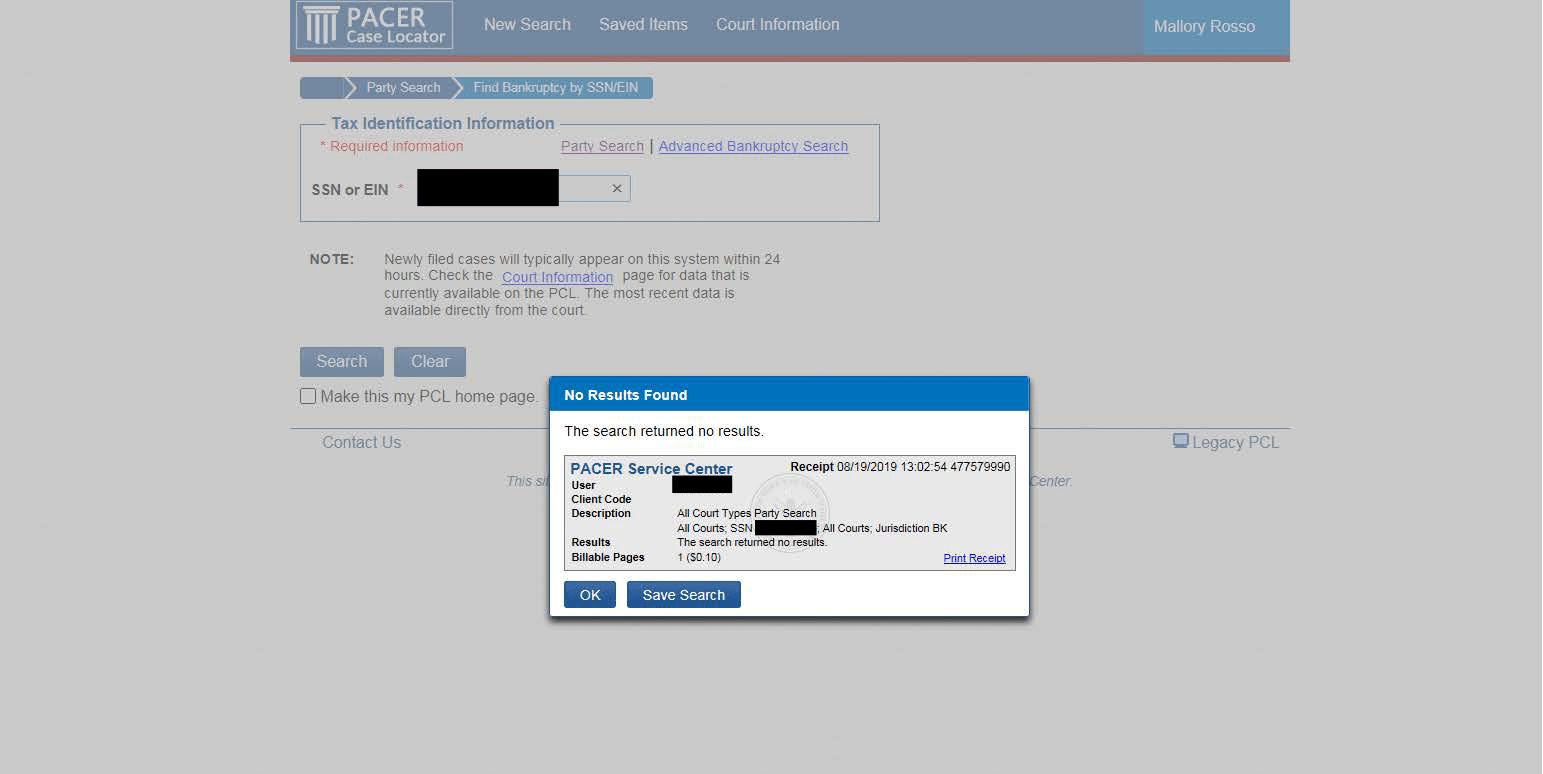Open the Saved Items menu
The image size is (1543, 774).
click(643, 25)
